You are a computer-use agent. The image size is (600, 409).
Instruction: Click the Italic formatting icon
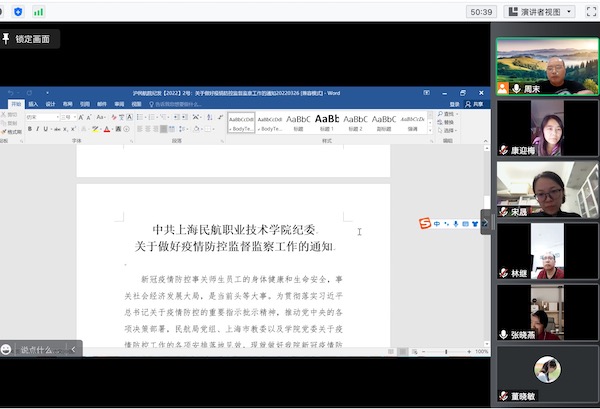[38, 129]
